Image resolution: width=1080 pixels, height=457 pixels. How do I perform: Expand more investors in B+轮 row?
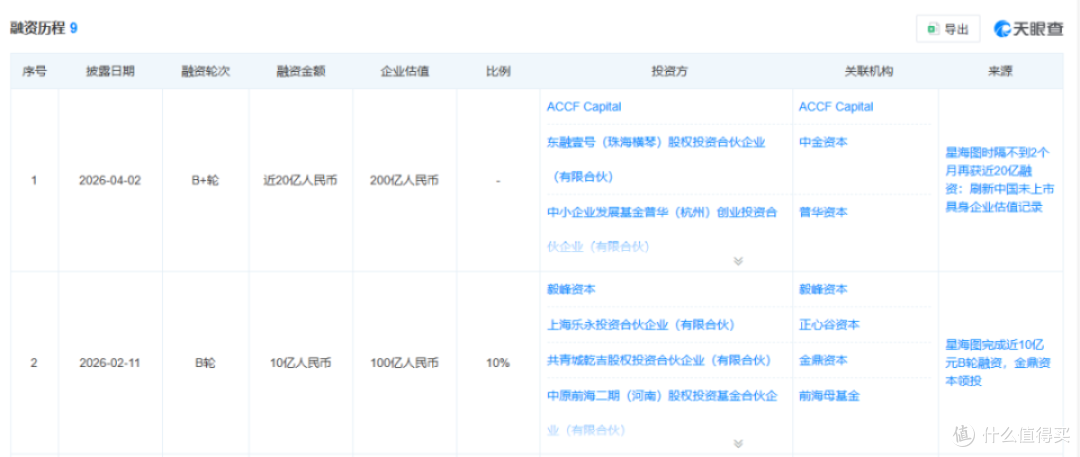click(738, 261)
